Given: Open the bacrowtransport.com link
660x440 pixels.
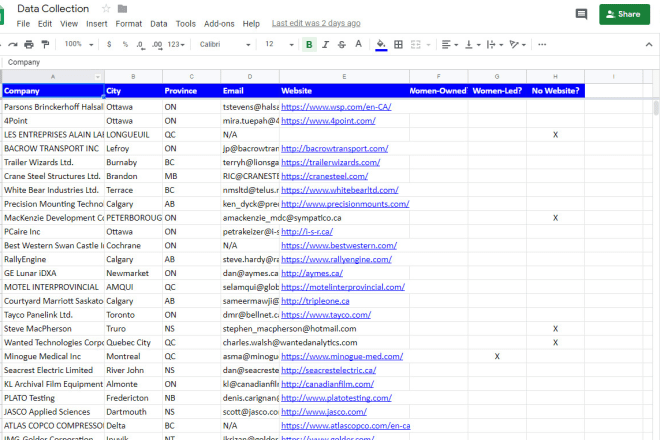Looking at the screenshot, I should point(335,149).
